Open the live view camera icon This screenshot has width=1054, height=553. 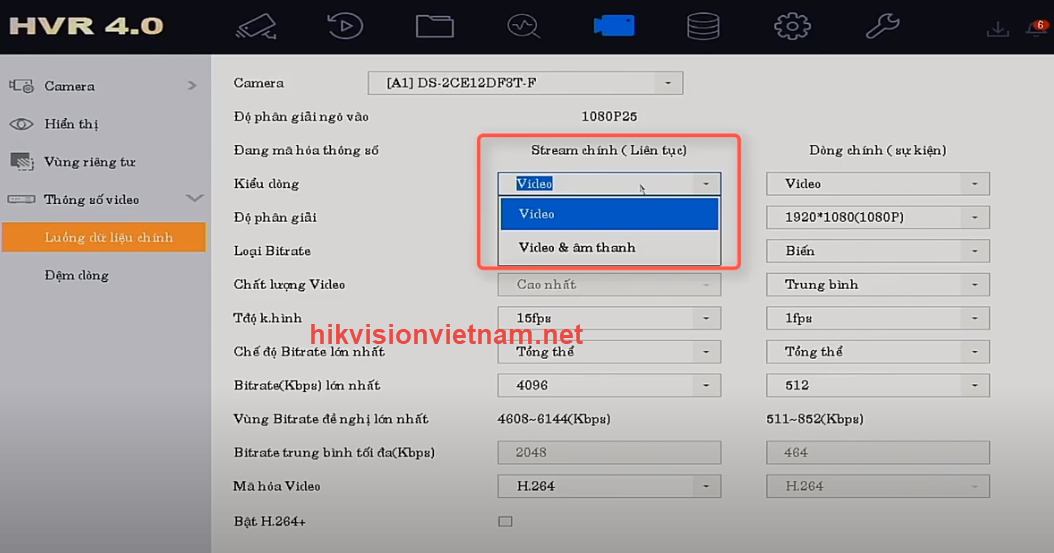tap(257, 25)
